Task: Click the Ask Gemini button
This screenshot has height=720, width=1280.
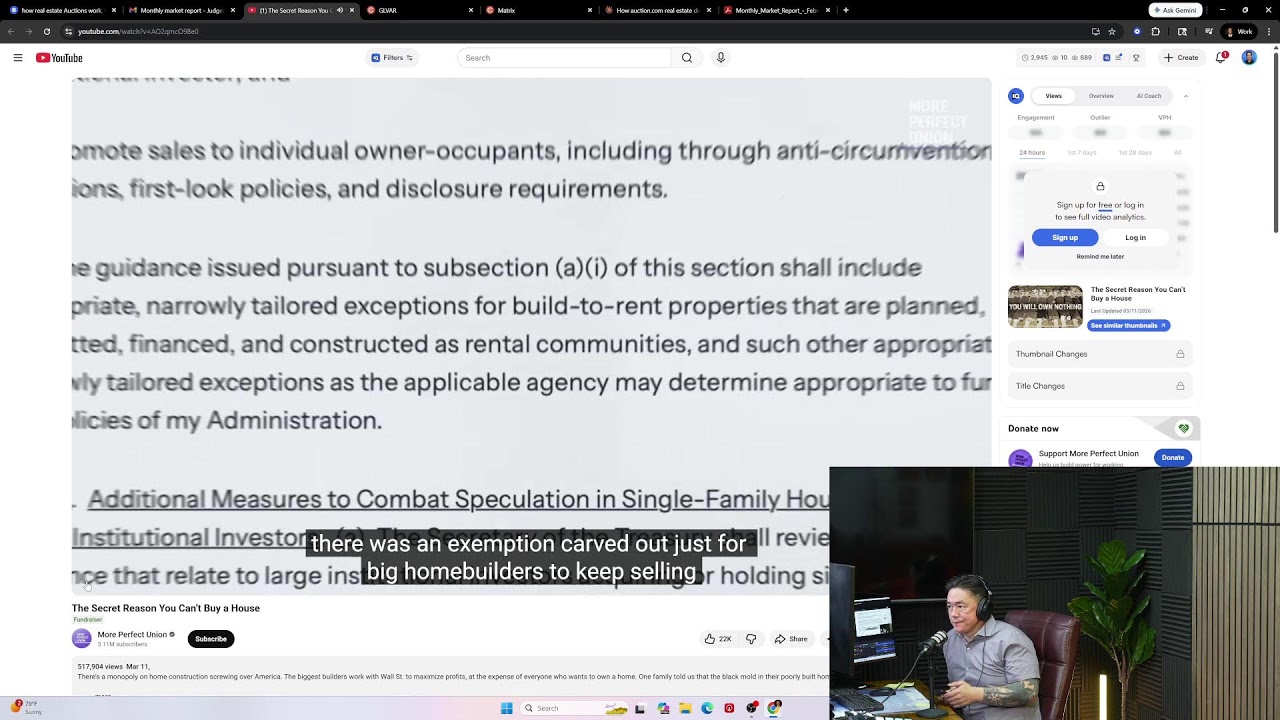Action: 1175,10
